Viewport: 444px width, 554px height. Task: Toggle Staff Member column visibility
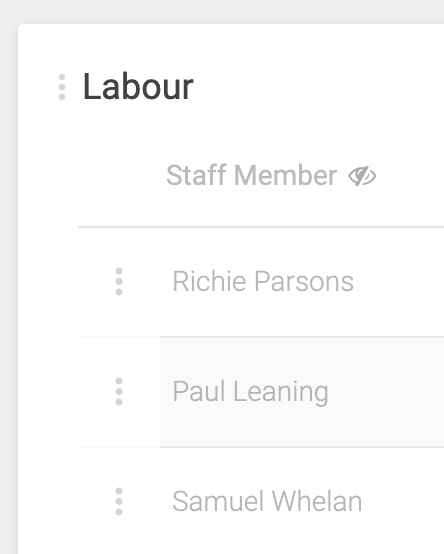point(362,176)
